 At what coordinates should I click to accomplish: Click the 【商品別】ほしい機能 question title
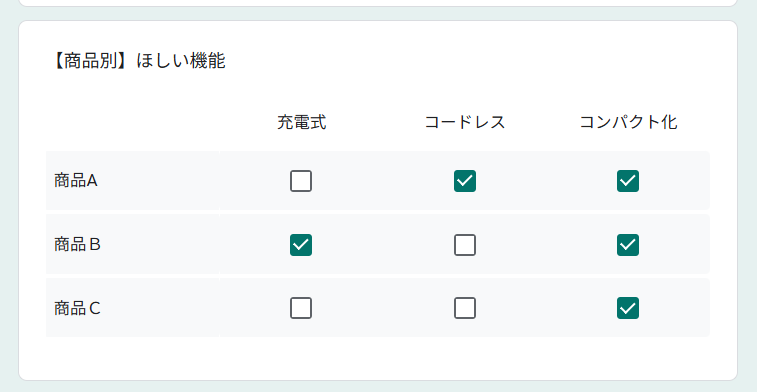point(136,61)
